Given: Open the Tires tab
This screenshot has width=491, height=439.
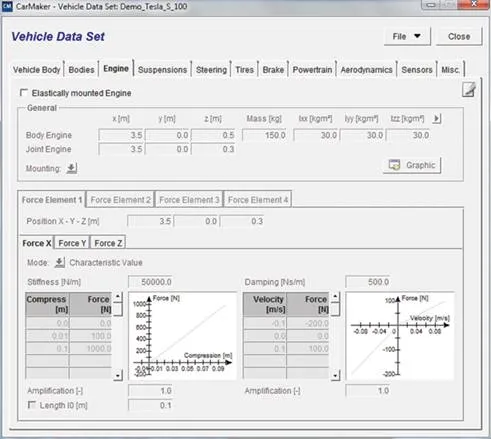Looking at the screenshot, I should pos(245,70).
